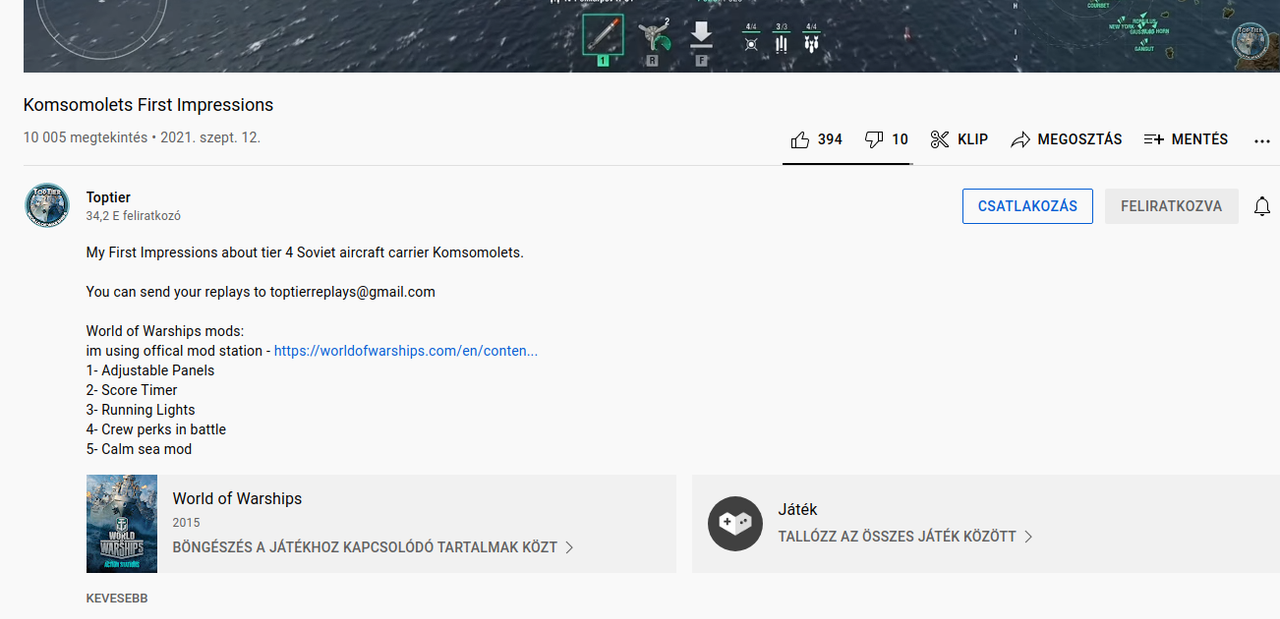Click the 2015 release year under World of Warships
This screenshot has height=619, width=1280.
[186, 522]
